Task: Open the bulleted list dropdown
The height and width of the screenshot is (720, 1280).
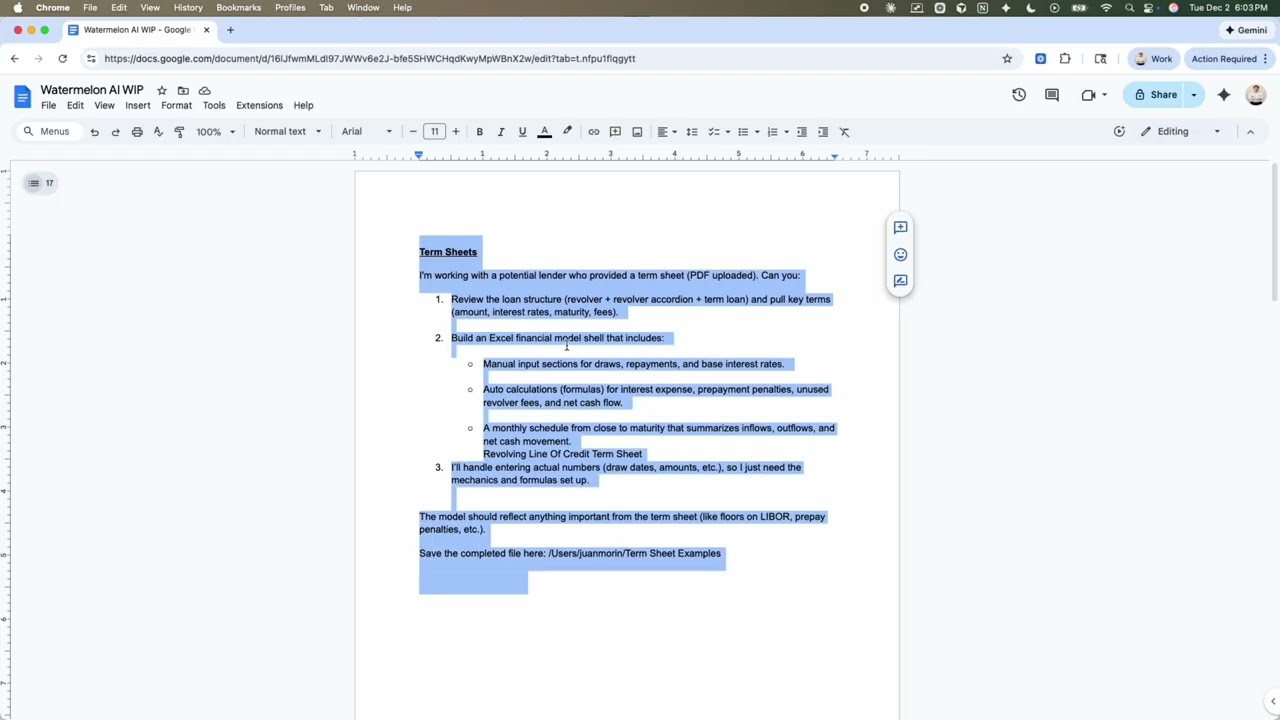Action: coord(748,132)
